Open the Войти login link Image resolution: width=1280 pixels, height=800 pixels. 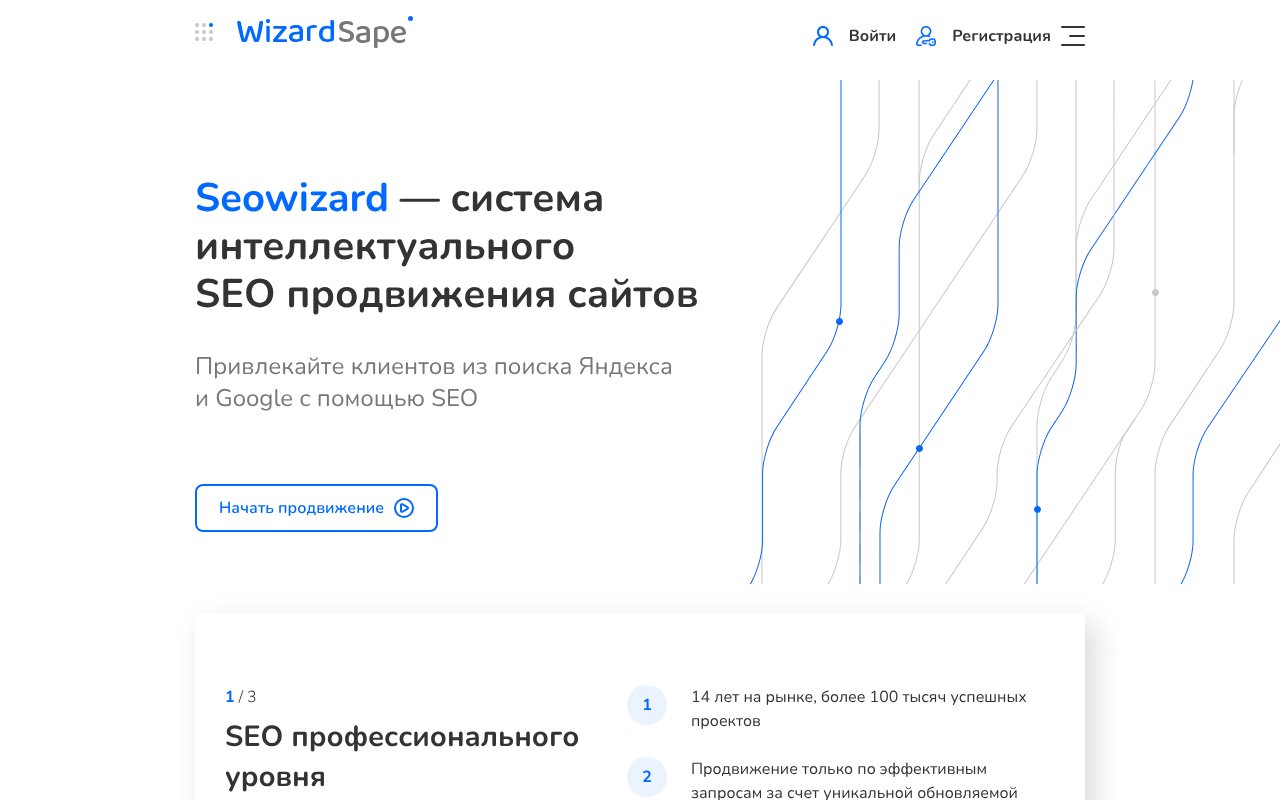click(x=872, y=35)
